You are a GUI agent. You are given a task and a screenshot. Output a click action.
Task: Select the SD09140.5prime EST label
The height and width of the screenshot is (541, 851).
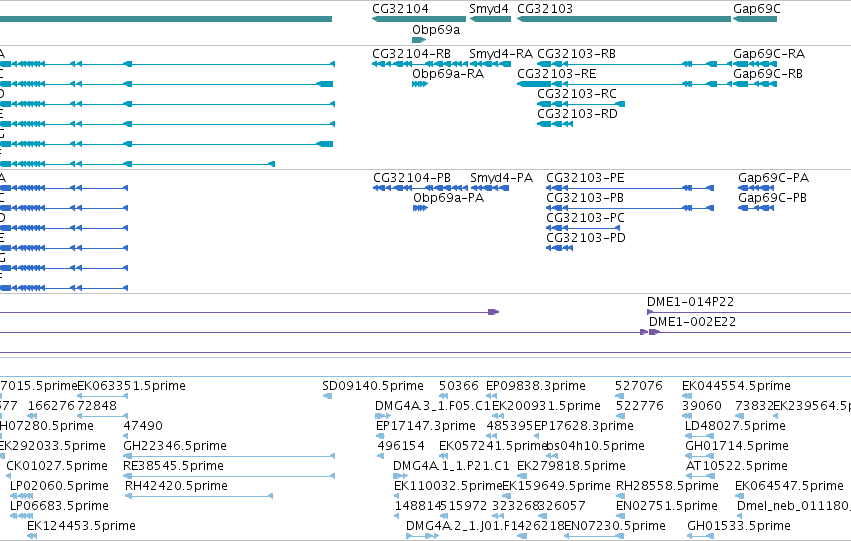pyautogui.click(x=373, y=386)
